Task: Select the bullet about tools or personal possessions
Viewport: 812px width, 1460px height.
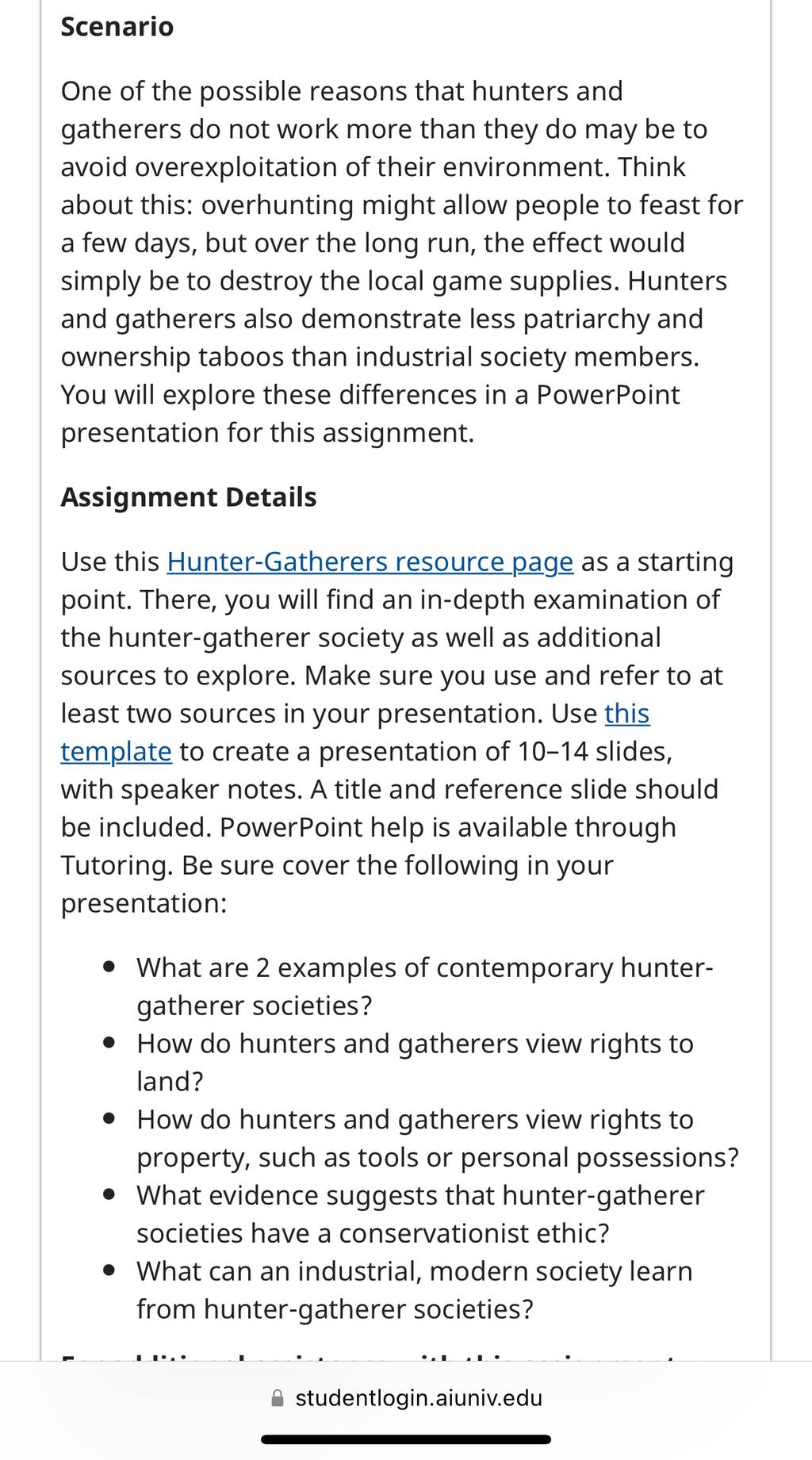Action: tap(438, 1139)
